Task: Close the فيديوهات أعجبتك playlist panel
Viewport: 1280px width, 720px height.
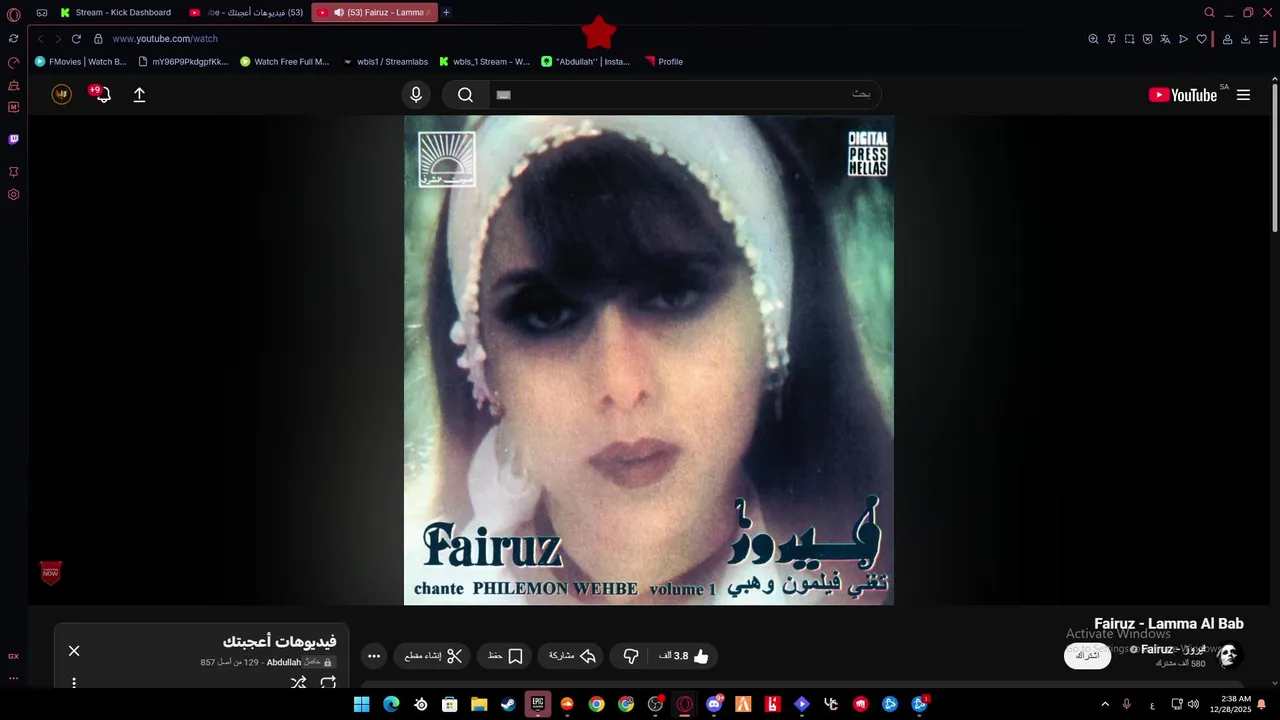Action: (74, 651)
